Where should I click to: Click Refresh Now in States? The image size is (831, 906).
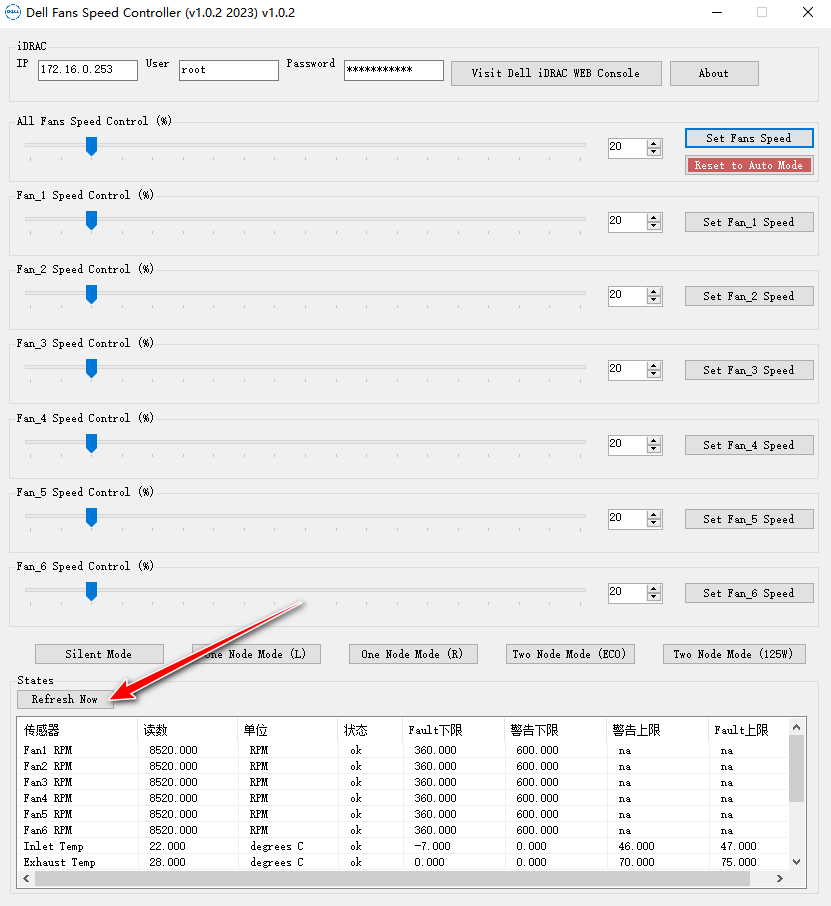pos(65,699)
